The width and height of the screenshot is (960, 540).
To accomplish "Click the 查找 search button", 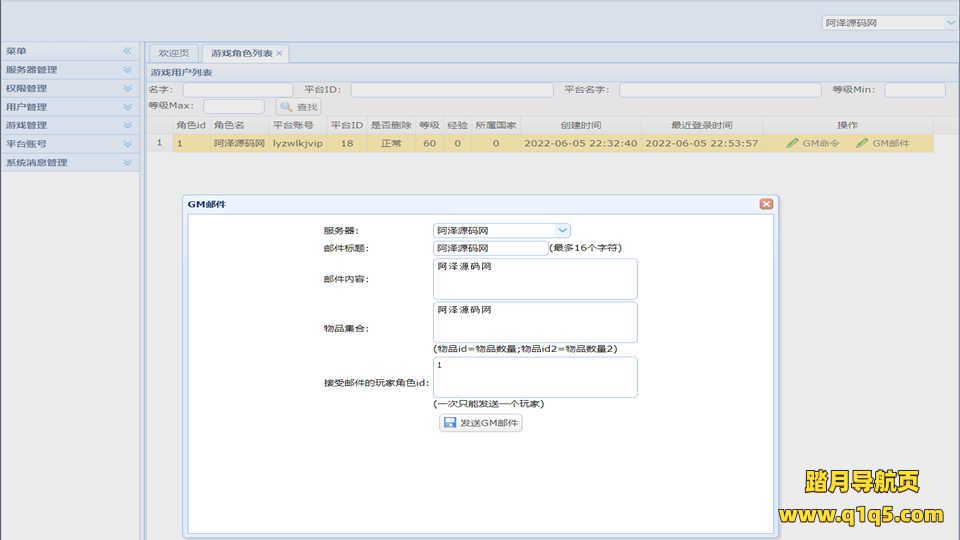I will tap(298, 107).
